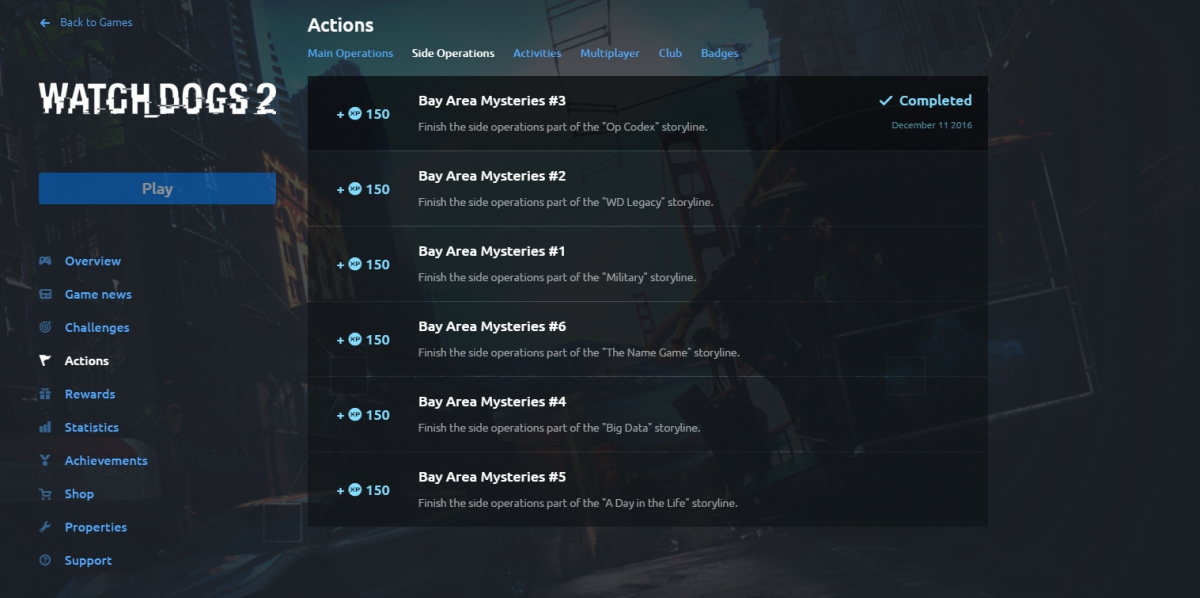The width and height of the screenshot is (1200, 598).
Task: Click the Support question mark icon
Action: (45, 560)
